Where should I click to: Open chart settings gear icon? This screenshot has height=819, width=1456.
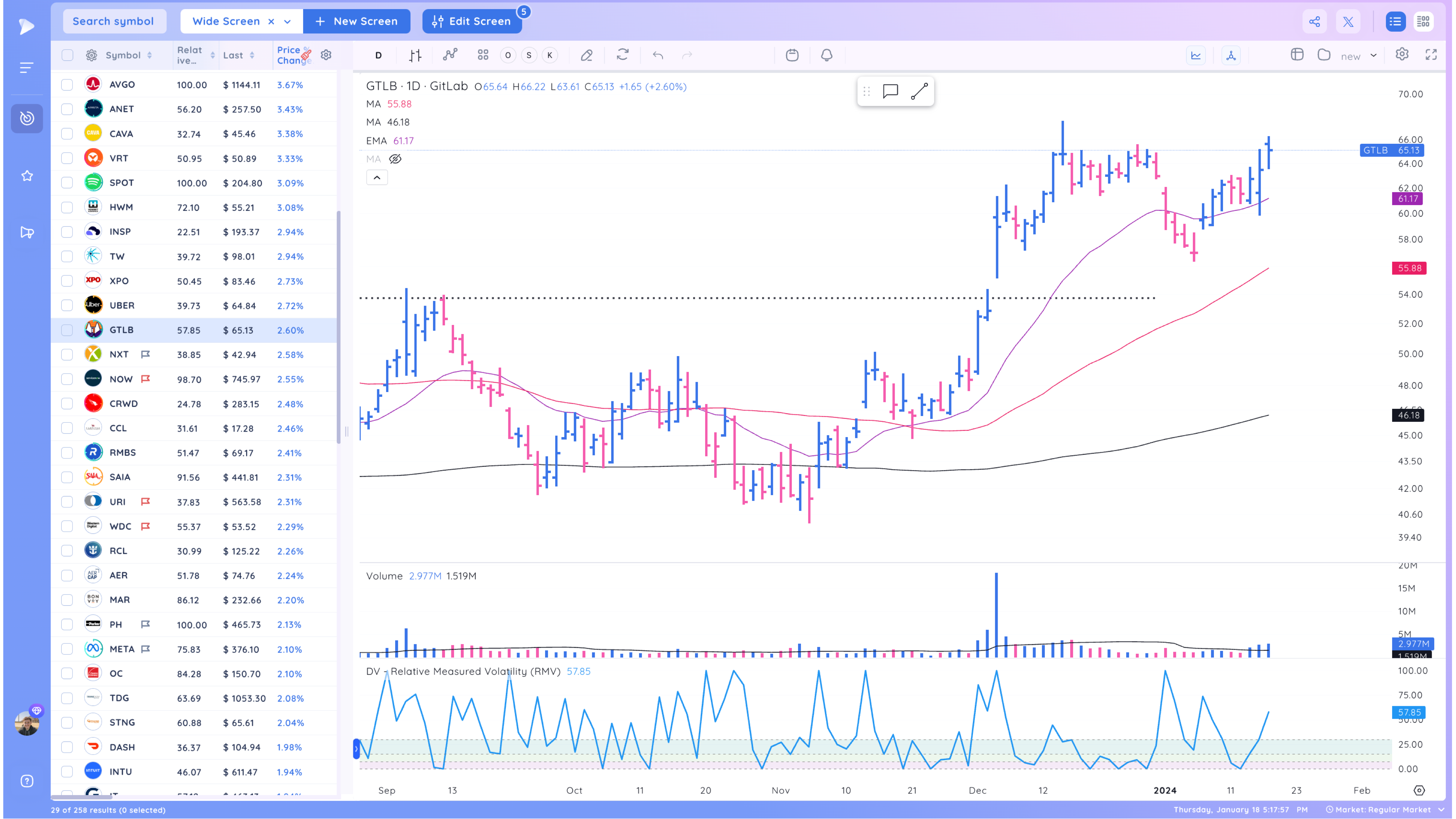point(1402,54)
